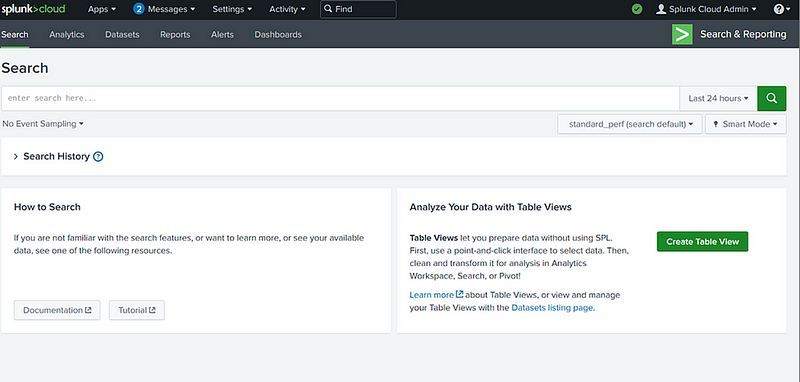
Task: Click the green health status checkmark icon
Action: [x=637, y=9]
